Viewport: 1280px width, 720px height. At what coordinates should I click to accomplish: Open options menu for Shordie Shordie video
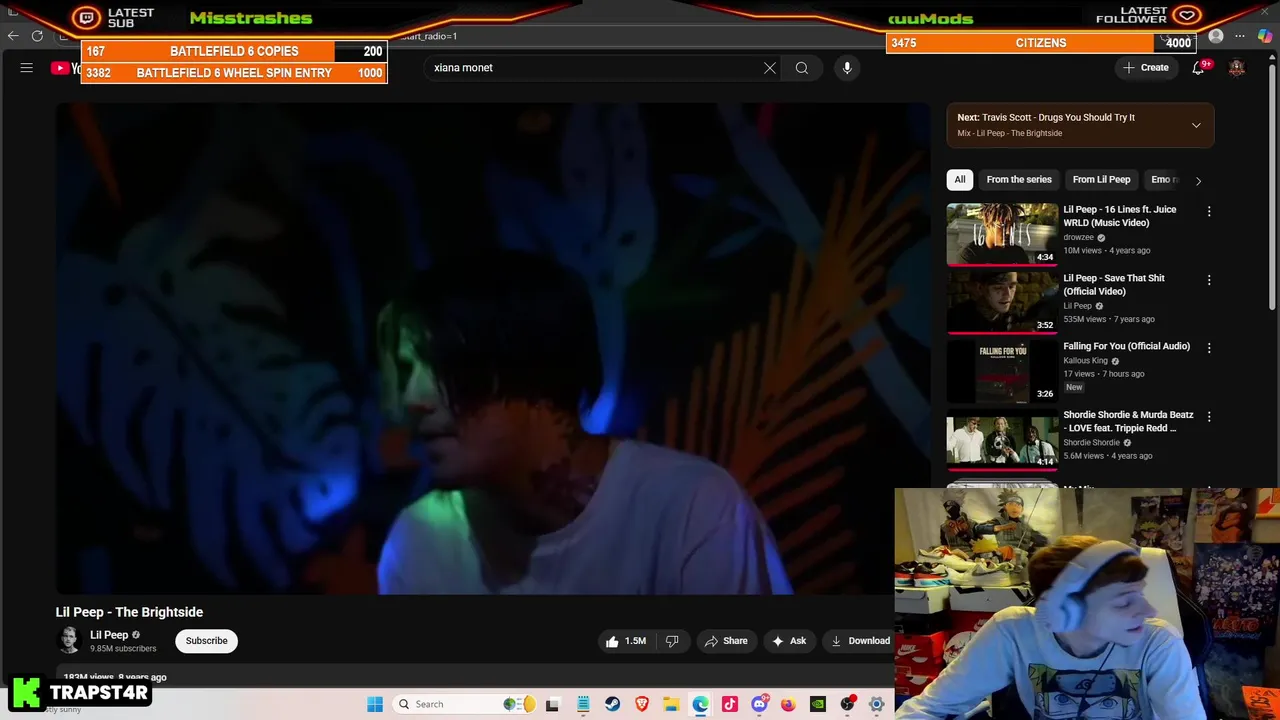[1209, 416]
